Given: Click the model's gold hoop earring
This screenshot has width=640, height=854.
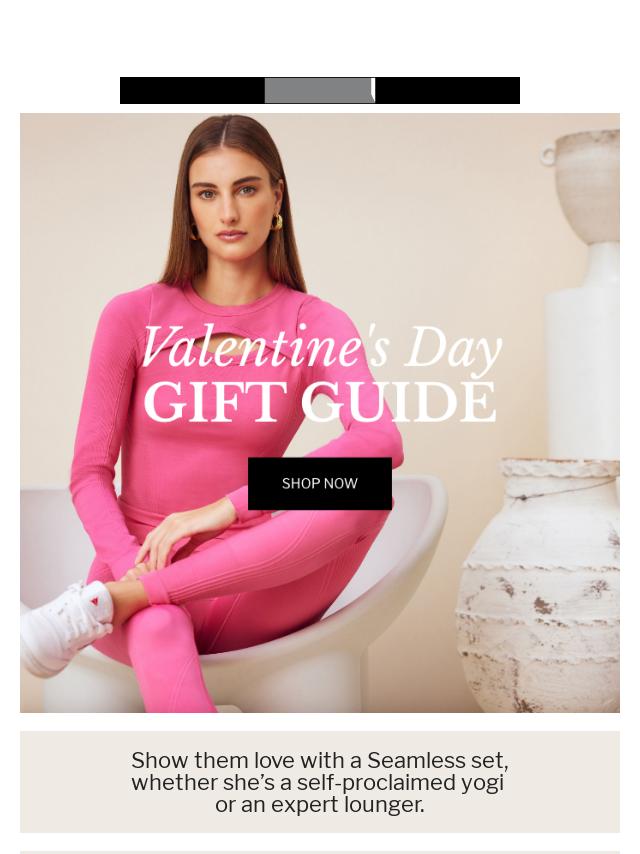Looking at the screenshot, I should [x=277, y=222].
